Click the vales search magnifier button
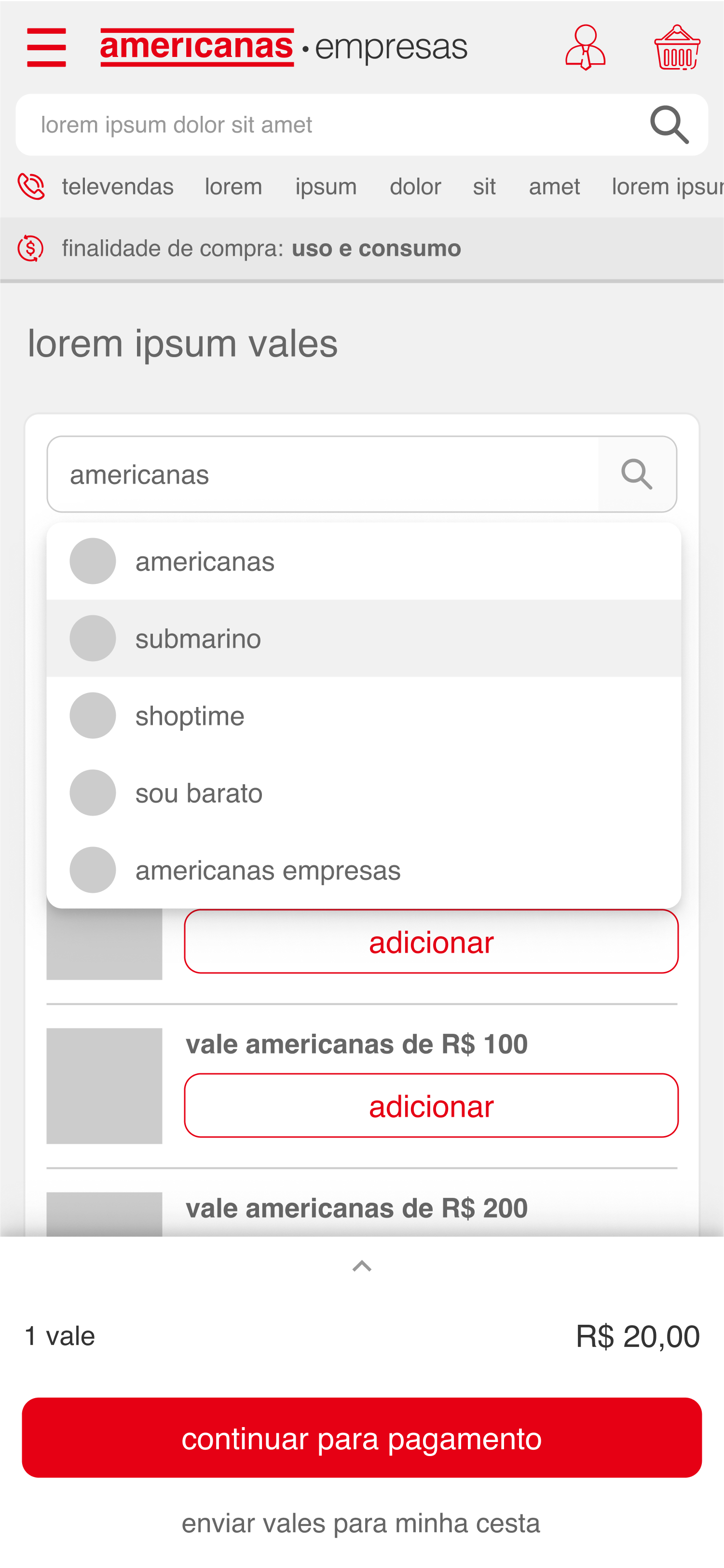The image size is (724, 1568). click(x=637, y=474)
